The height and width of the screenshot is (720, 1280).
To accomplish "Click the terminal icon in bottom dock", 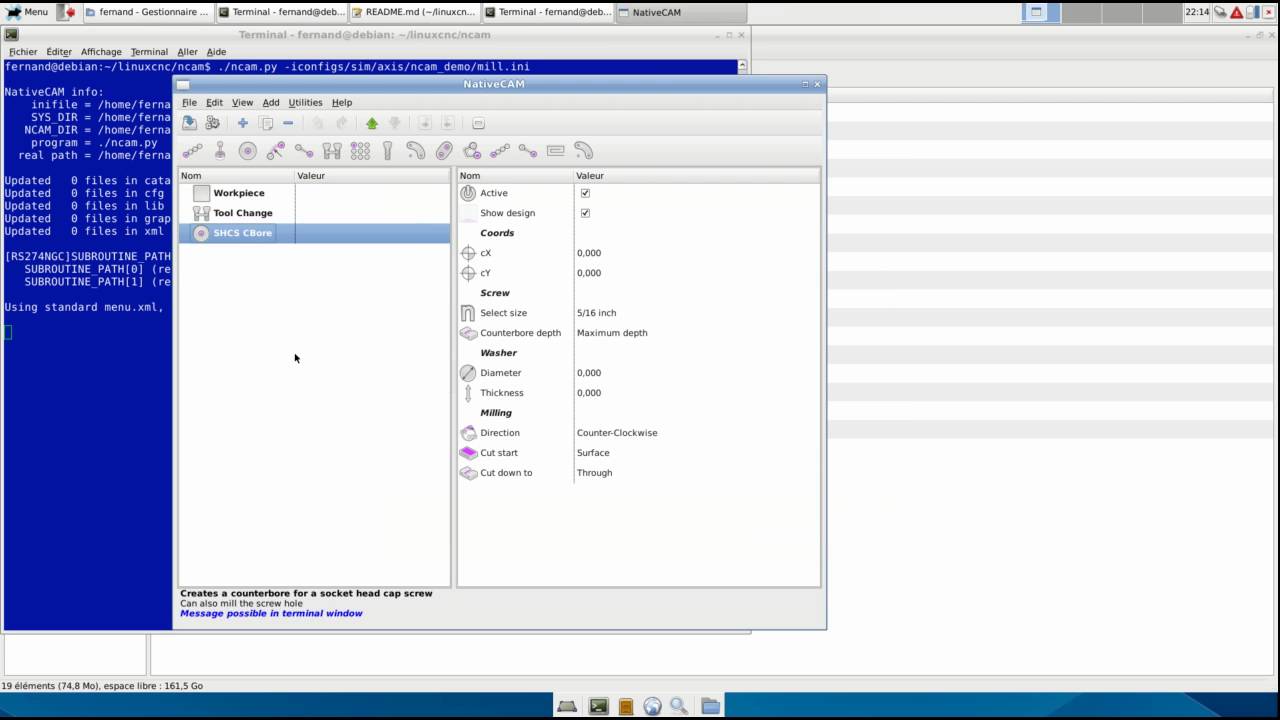I will (598, 706).
